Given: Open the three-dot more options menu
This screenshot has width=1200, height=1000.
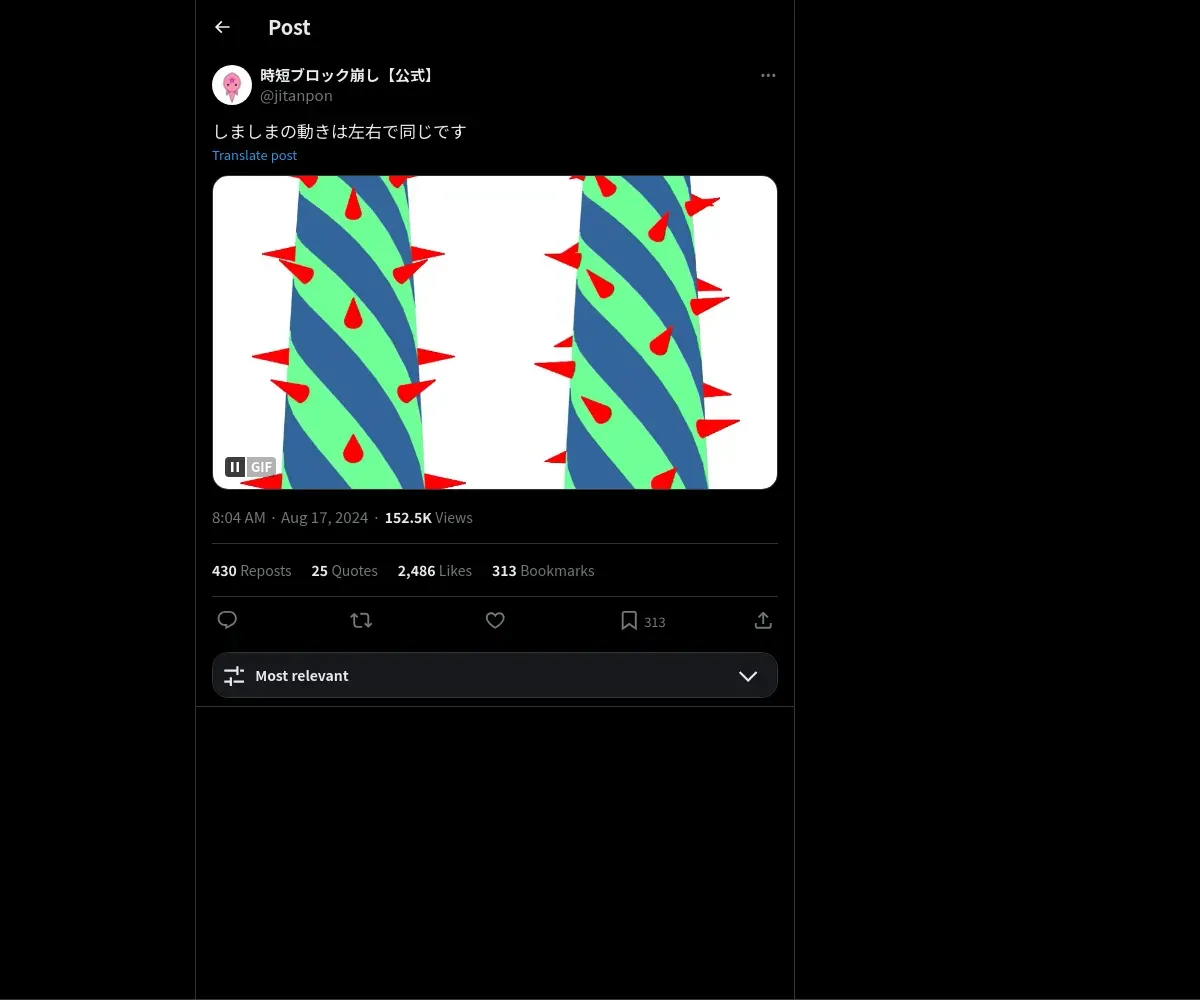Looking at the screenshot, I should [768, 76].
